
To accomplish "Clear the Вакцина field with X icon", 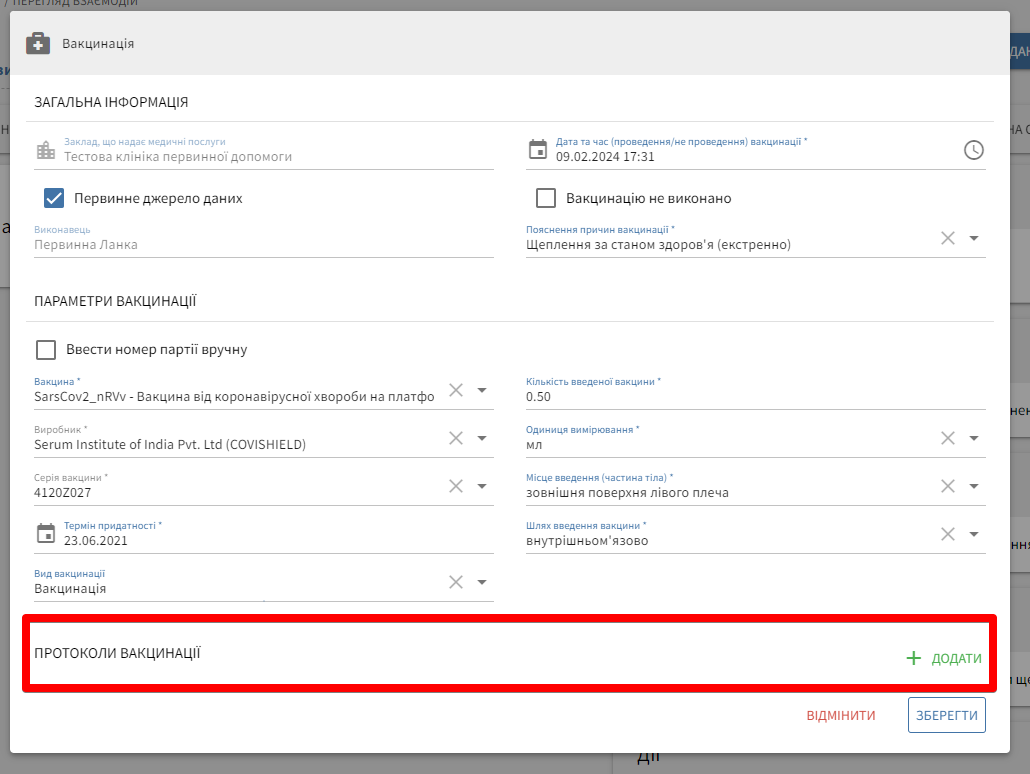I will [x=456, y=390].
